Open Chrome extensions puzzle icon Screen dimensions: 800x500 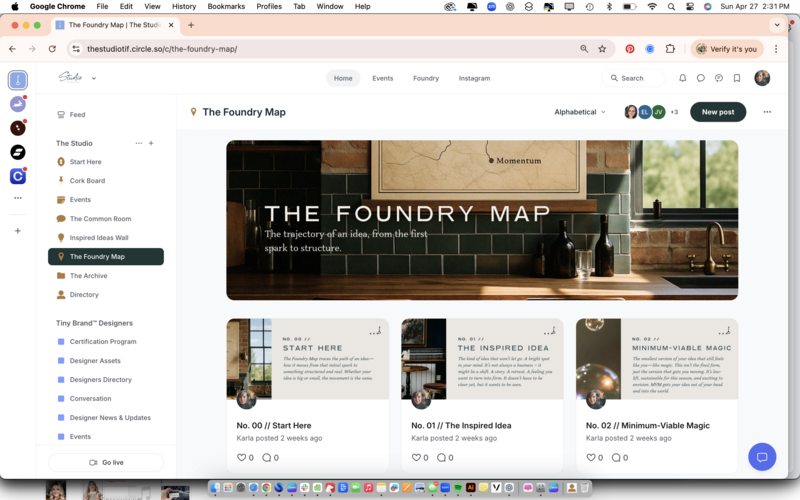(x=670, y=49)
